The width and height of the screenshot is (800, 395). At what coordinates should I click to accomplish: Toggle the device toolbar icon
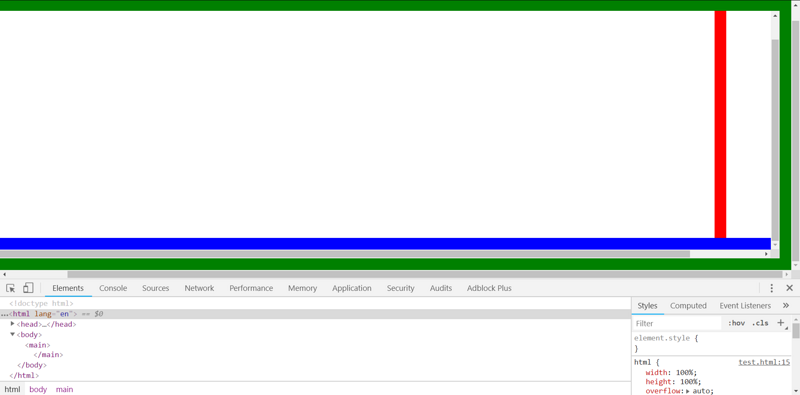point(28,288)
